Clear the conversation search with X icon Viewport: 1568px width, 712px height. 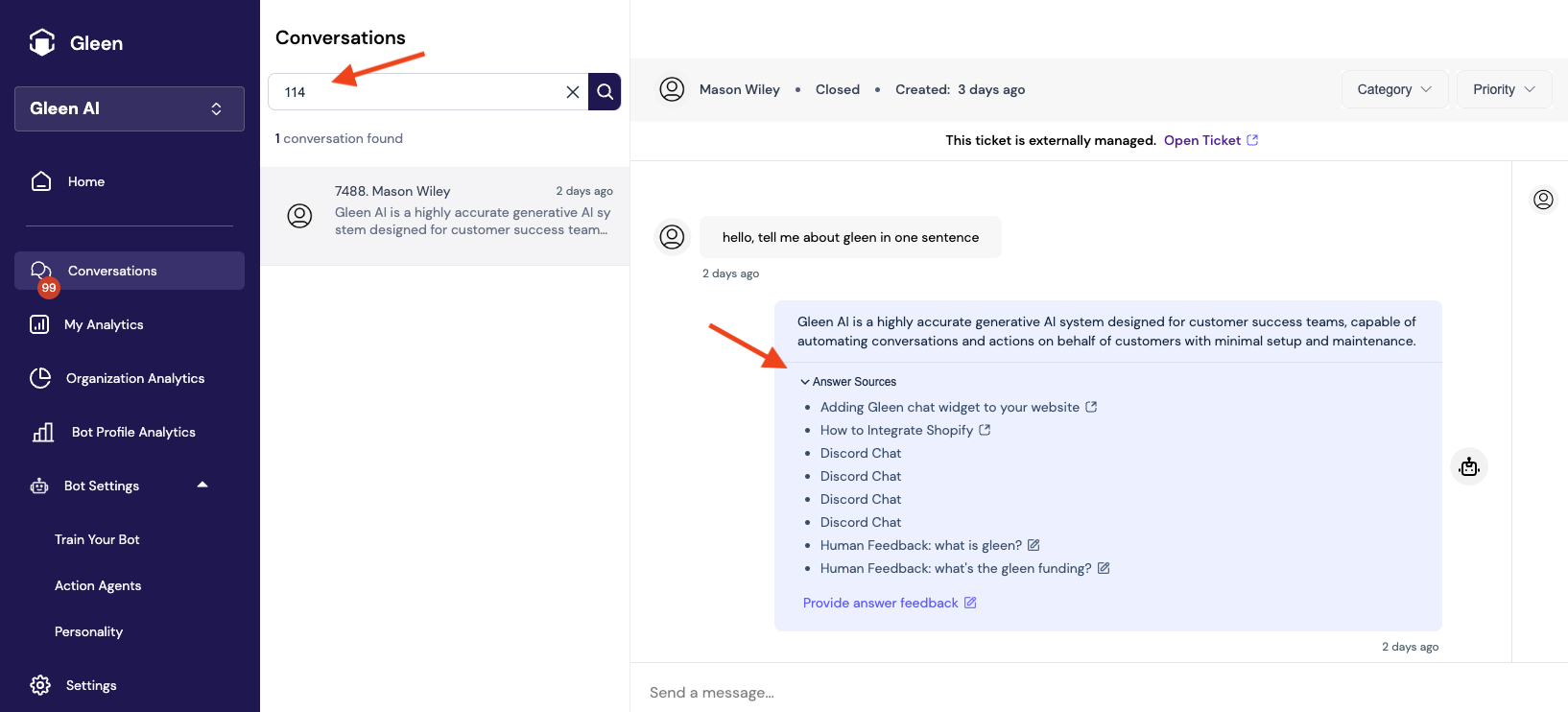tap(573, 92)
